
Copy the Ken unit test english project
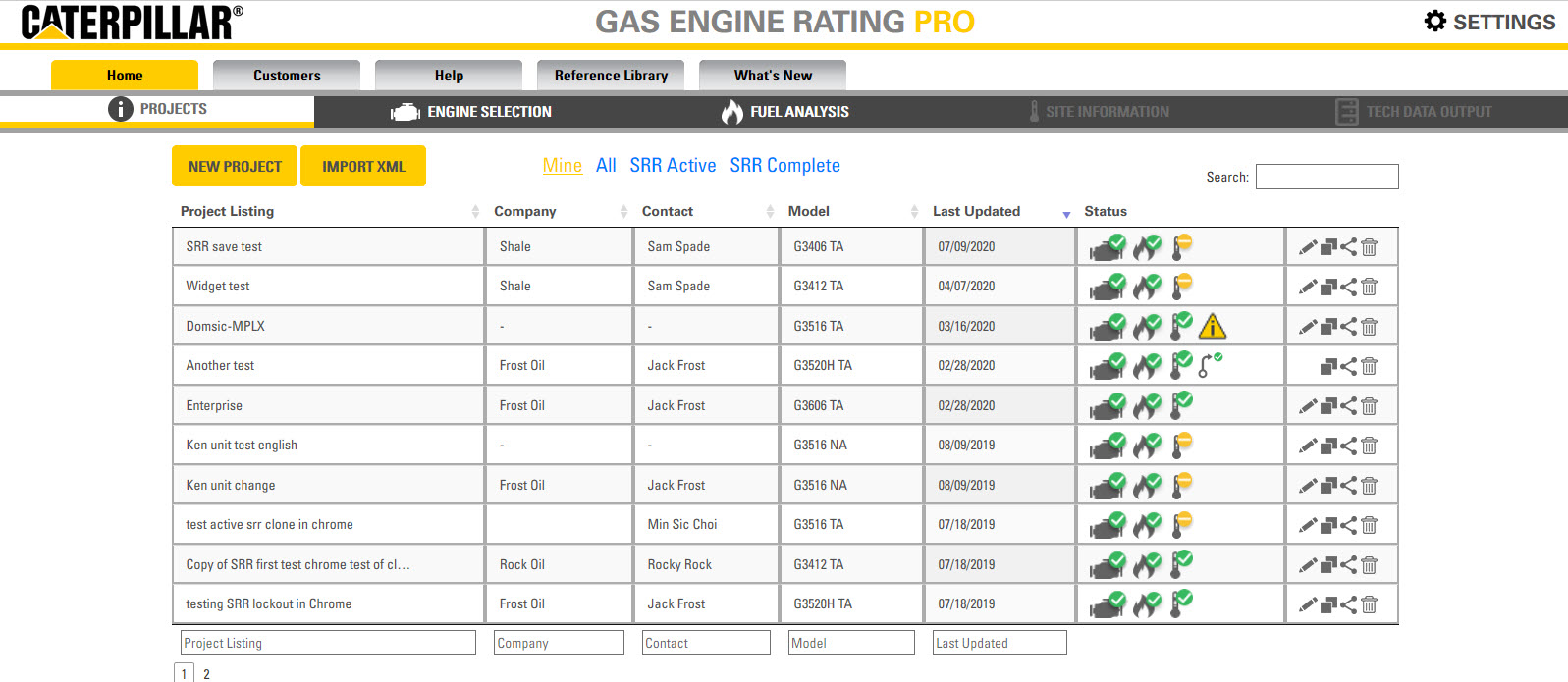point(1328,446)
